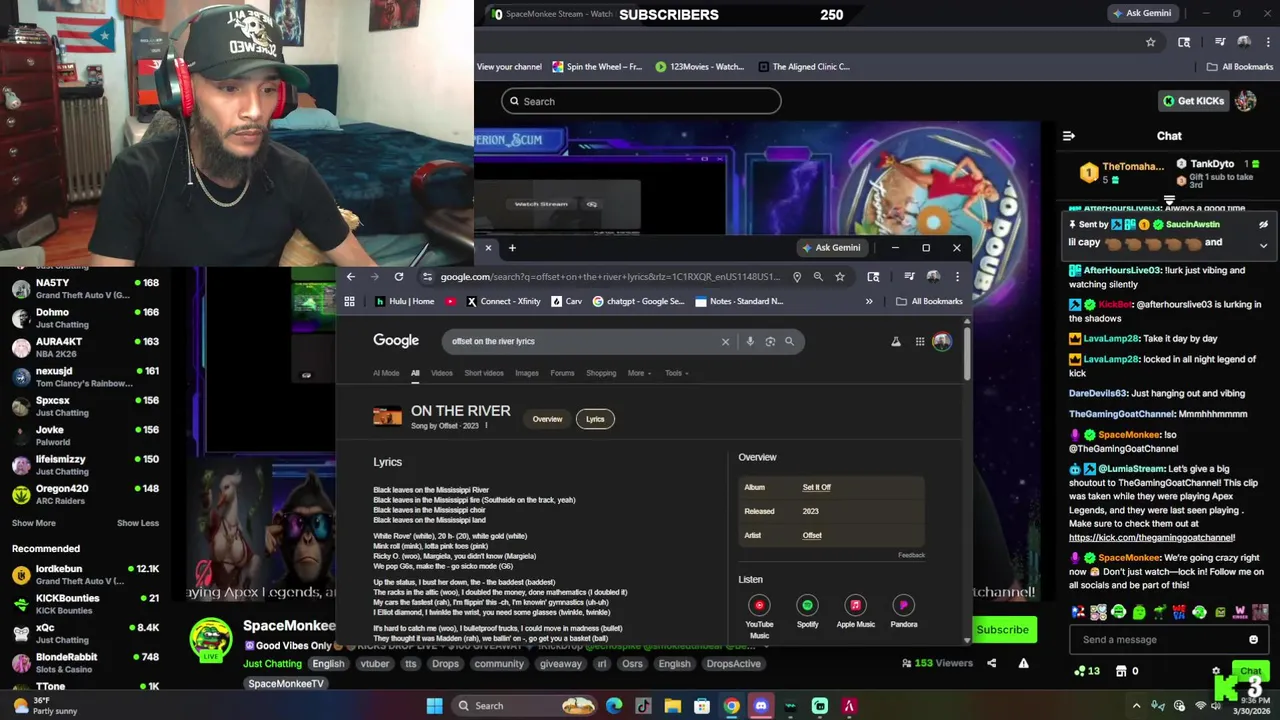Screen dimensions: 1280x720
Task: Open the Windows Start menu
Action: [434, 706]
